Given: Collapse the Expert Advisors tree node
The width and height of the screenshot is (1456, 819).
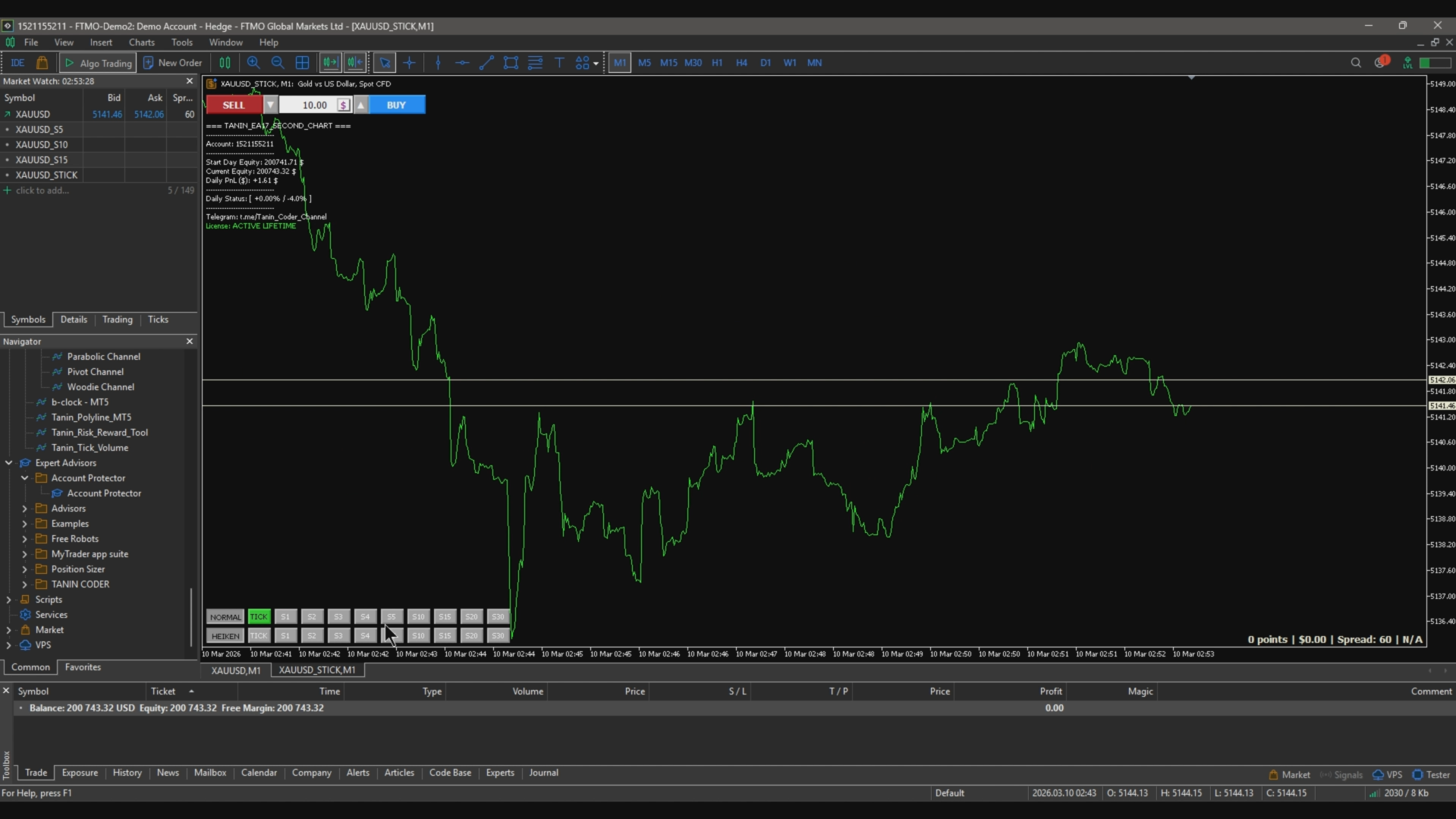Looking at the screenshot, I should coord(9,463).
